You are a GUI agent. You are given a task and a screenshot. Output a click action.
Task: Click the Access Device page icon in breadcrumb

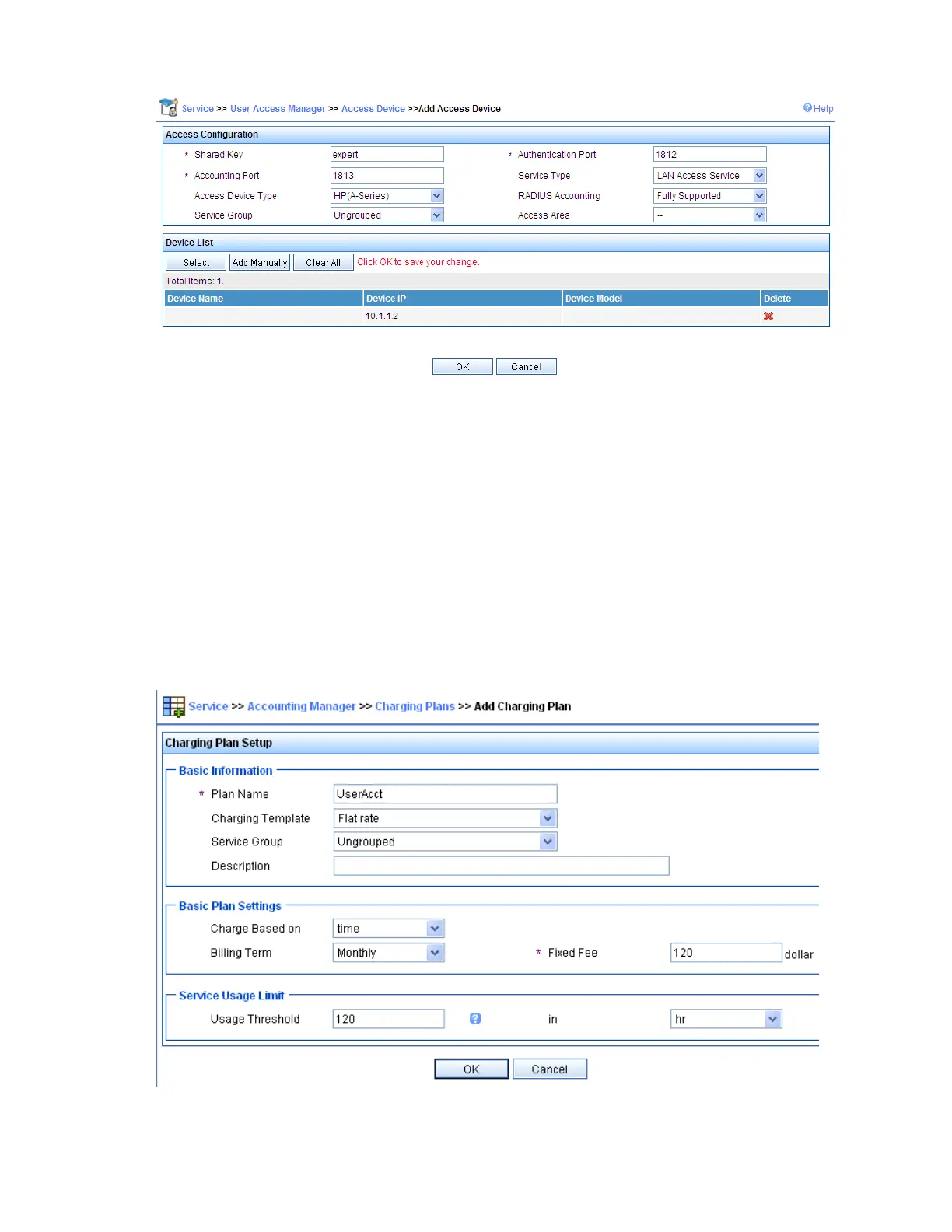(x=169, y=107)
